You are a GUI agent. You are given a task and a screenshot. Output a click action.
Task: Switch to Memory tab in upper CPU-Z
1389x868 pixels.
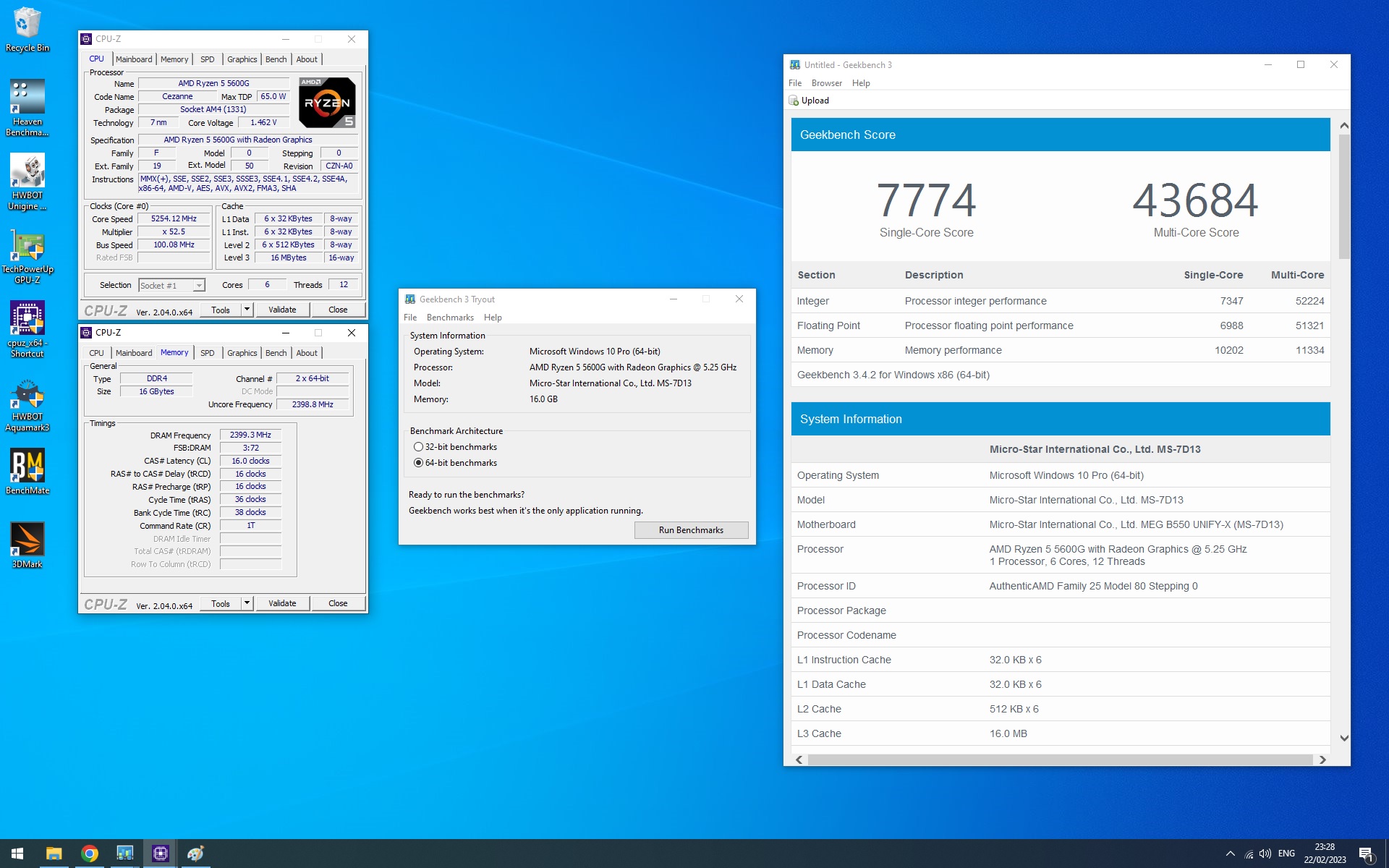tap(174, 59)
